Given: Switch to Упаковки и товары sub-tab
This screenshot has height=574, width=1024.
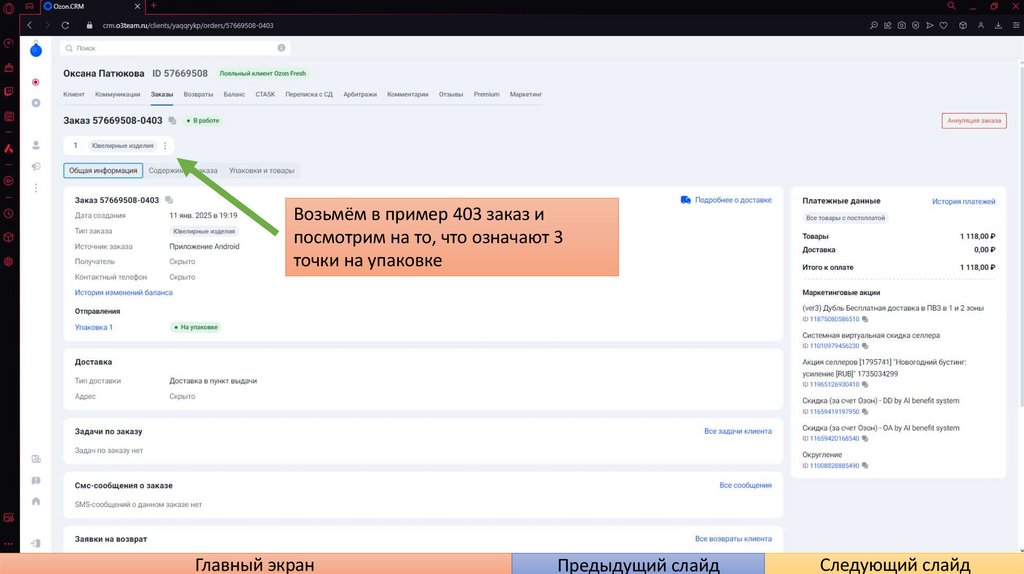Looking at the screenshot, I should (x=261, y=170).
